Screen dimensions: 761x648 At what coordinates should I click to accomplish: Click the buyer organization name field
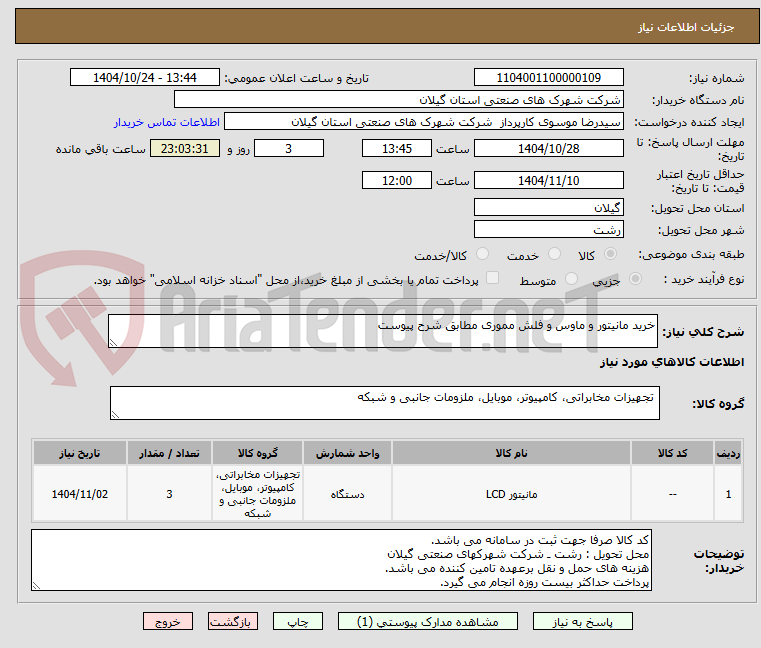[x=398, y=100]
